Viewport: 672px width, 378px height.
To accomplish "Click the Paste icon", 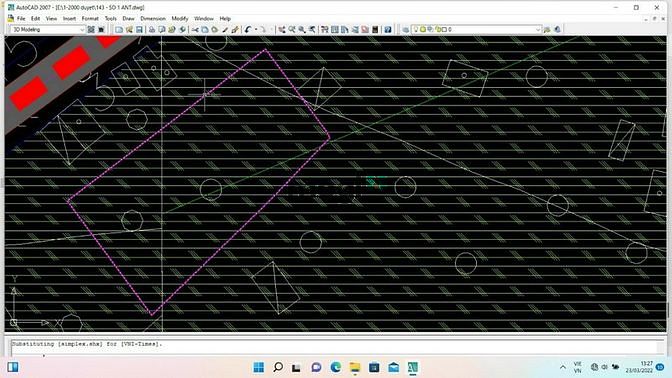I will point(215,30).
